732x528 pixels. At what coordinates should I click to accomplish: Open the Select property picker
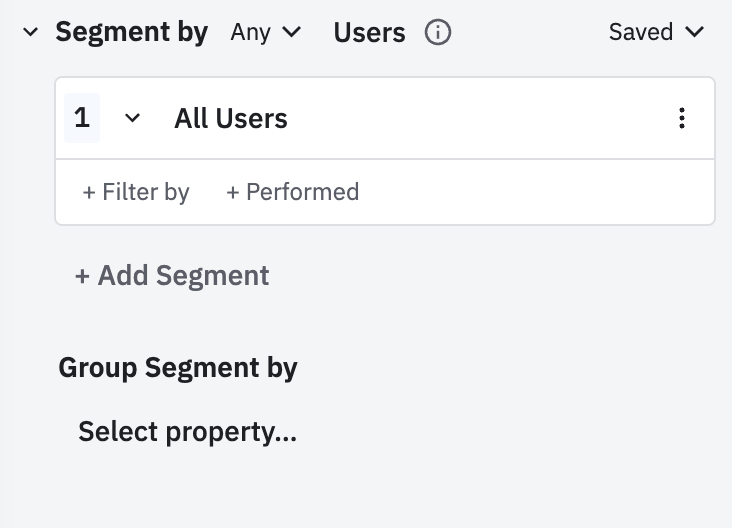[187, 431]
